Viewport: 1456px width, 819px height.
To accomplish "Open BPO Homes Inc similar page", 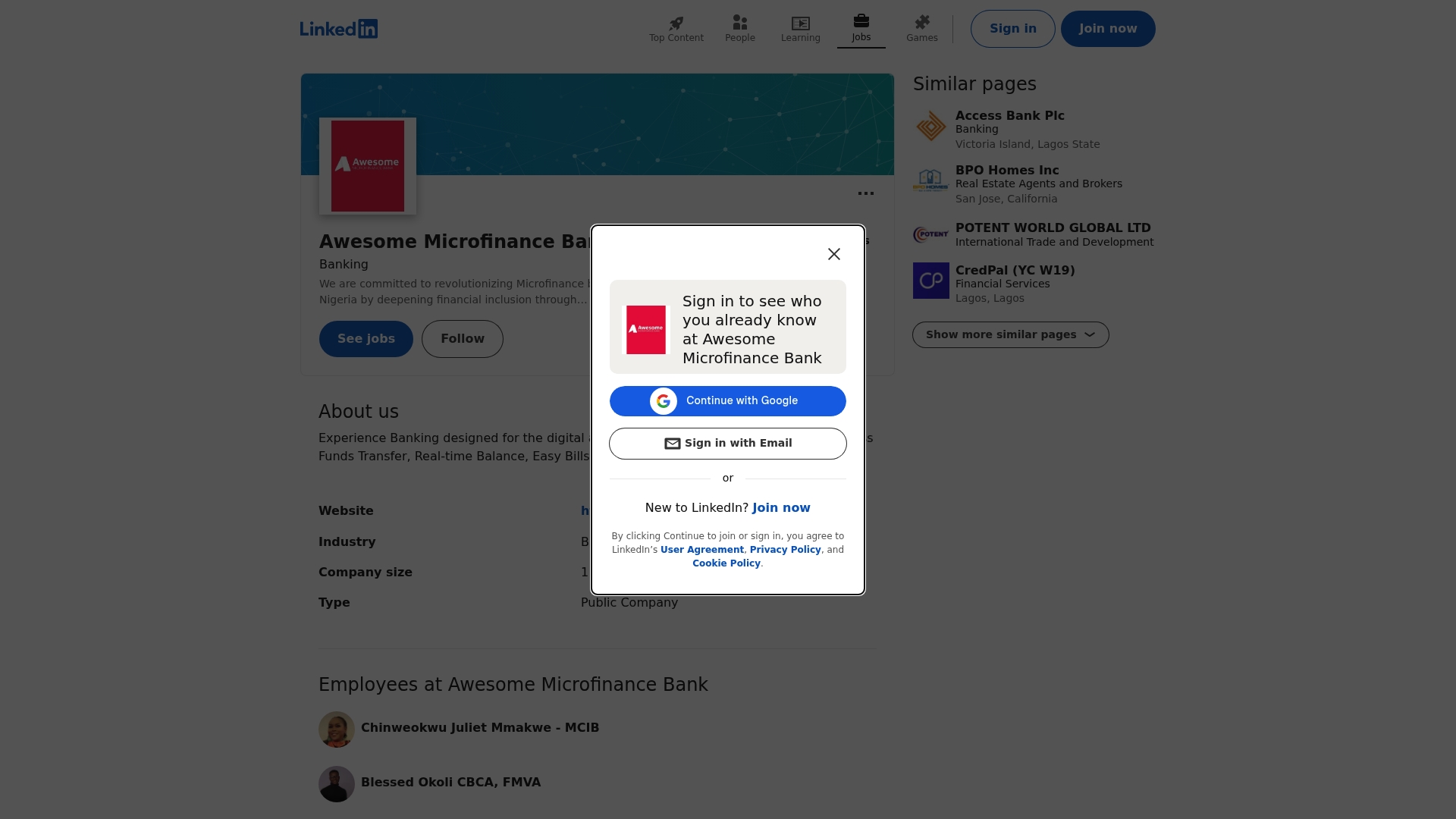I will click(1007, 171).
